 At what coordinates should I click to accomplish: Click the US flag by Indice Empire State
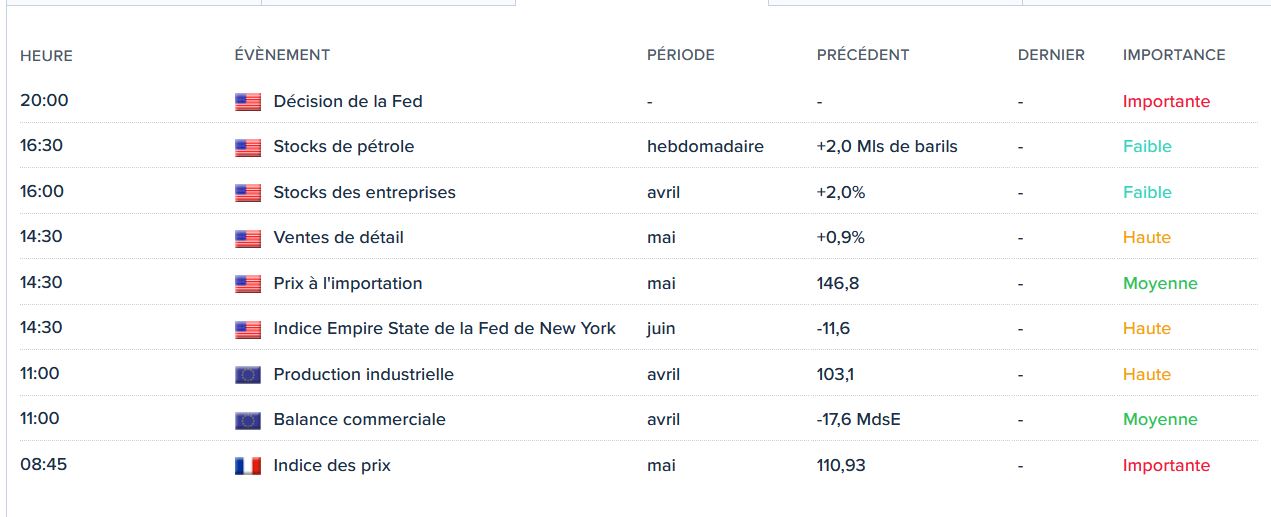coord(247,329)
